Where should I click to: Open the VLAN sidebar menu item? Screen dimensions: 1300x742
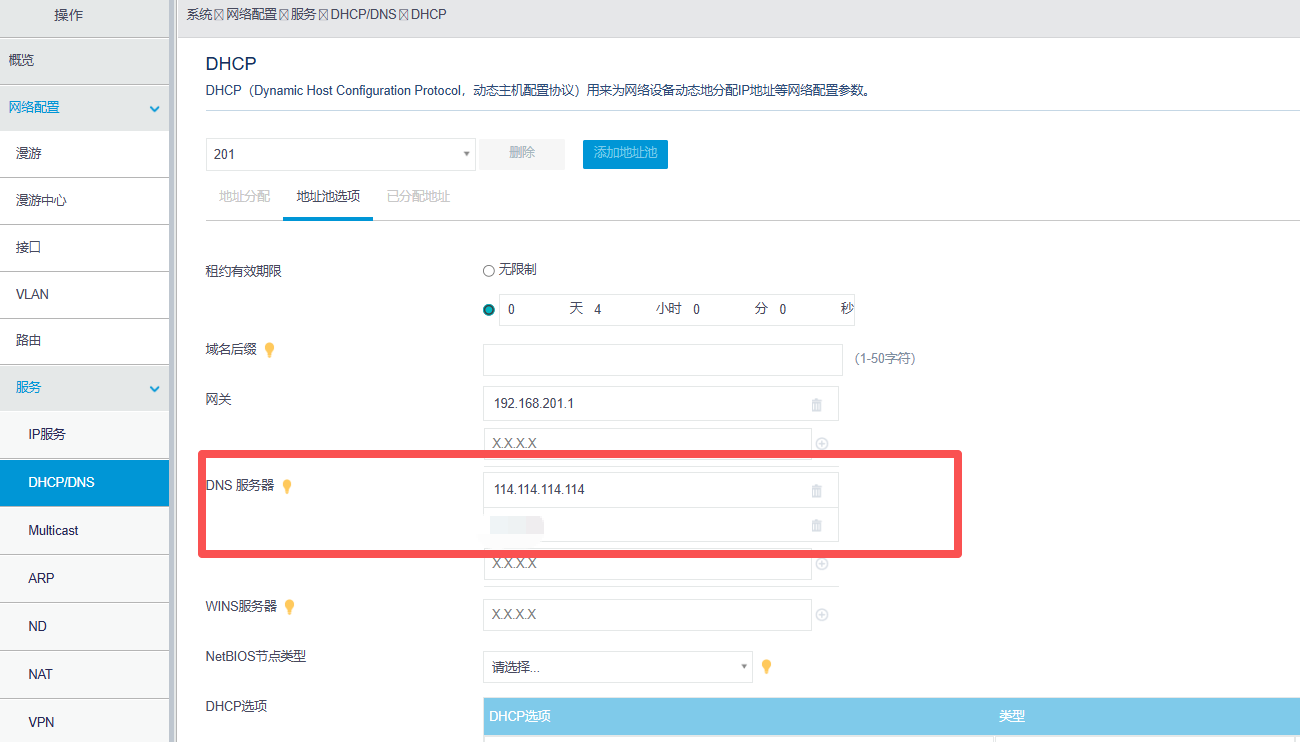pos(32,294)
